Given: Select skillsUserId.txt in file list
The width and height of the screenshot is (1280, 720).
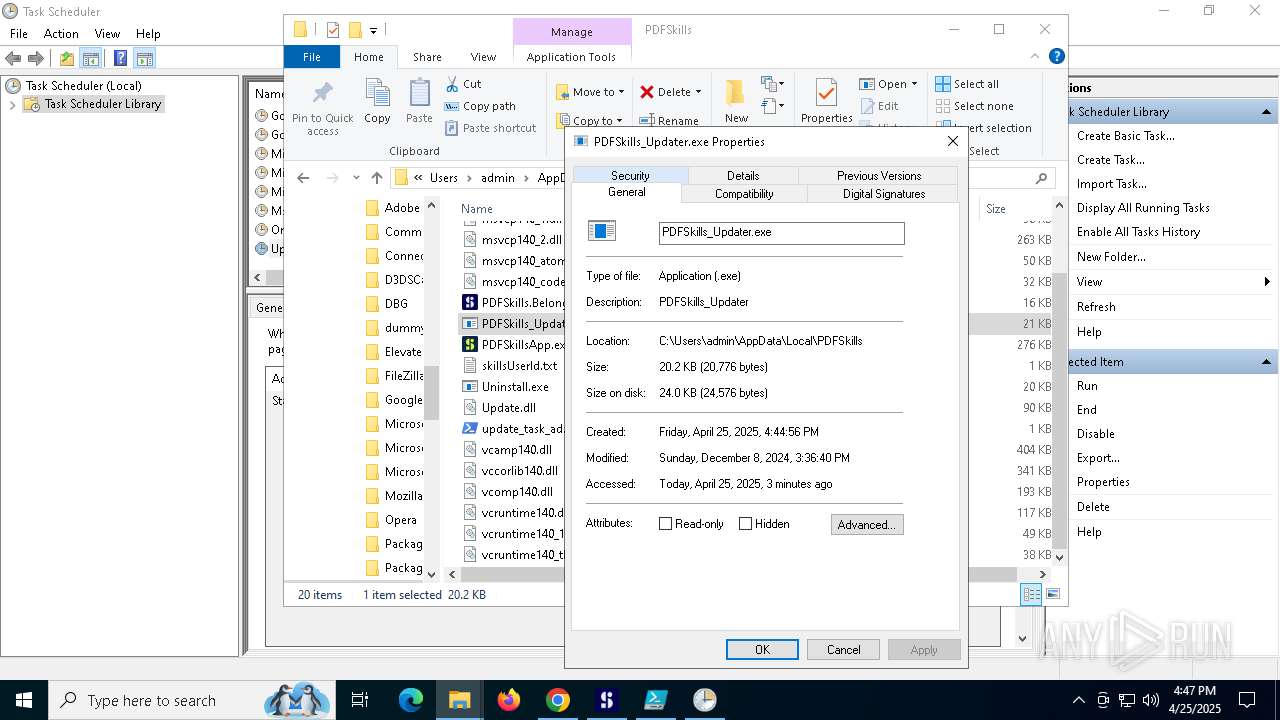Looking at the screenshot, I should point(510,365).
